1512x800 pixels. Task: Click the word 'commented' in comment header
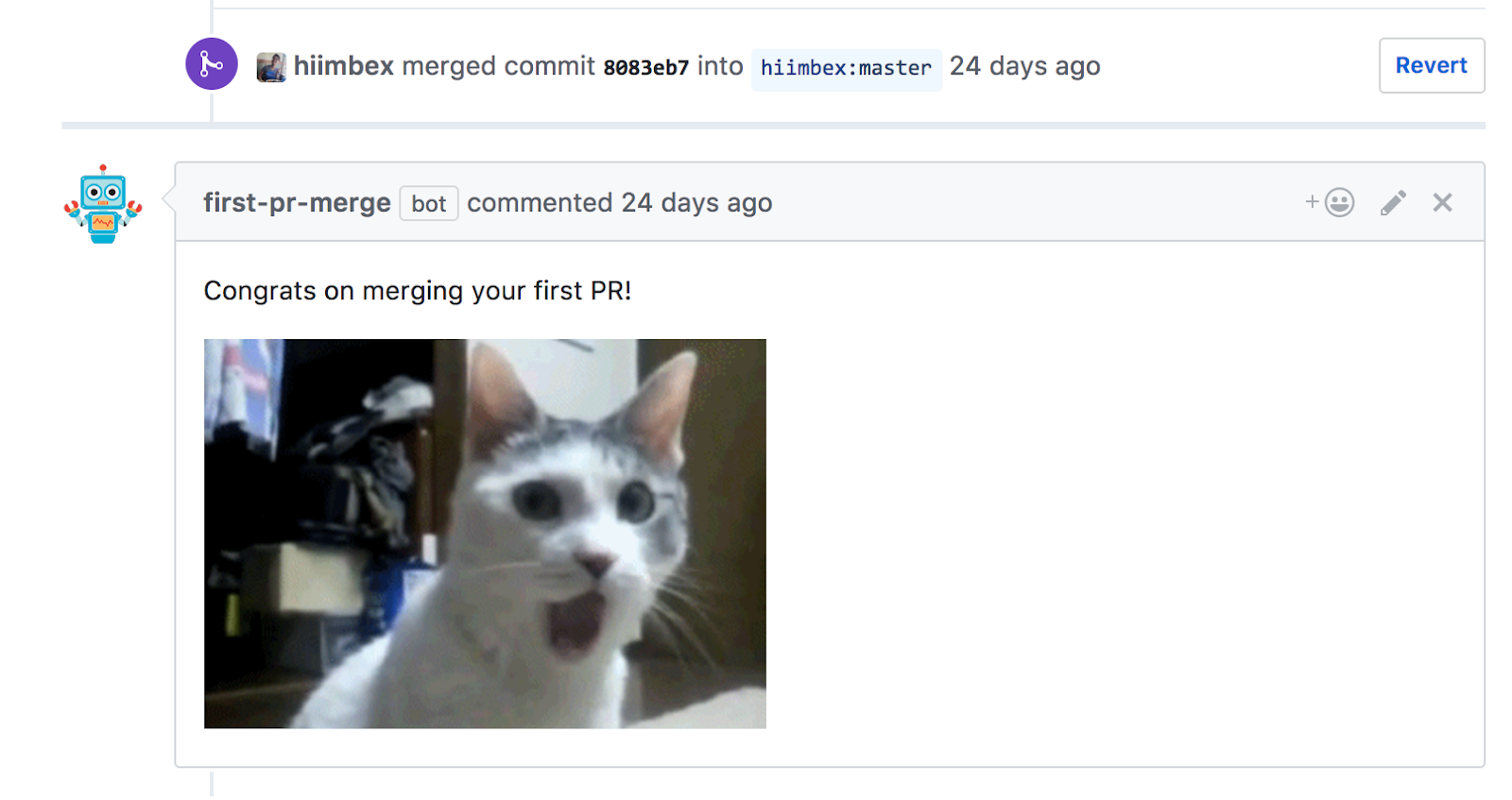[x=540, y=203]
